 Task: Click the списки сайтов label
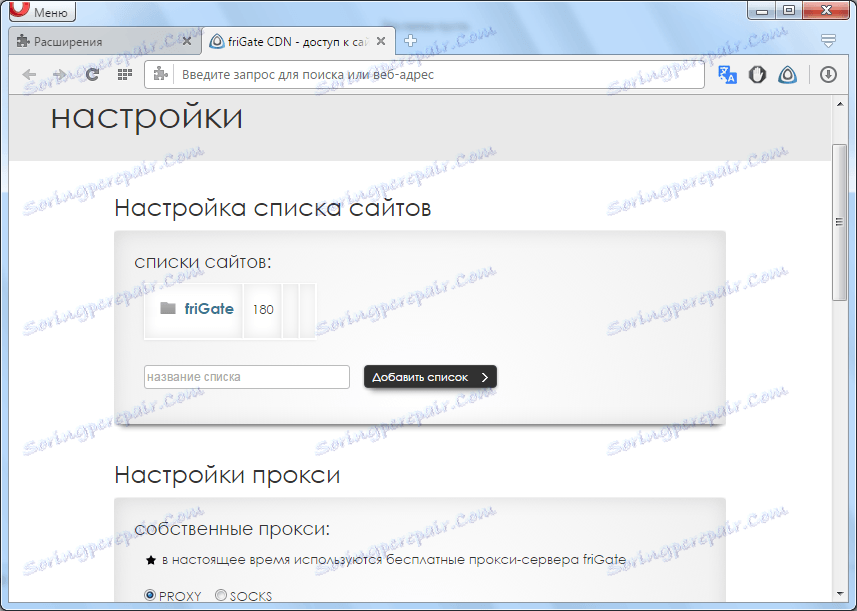203,262
